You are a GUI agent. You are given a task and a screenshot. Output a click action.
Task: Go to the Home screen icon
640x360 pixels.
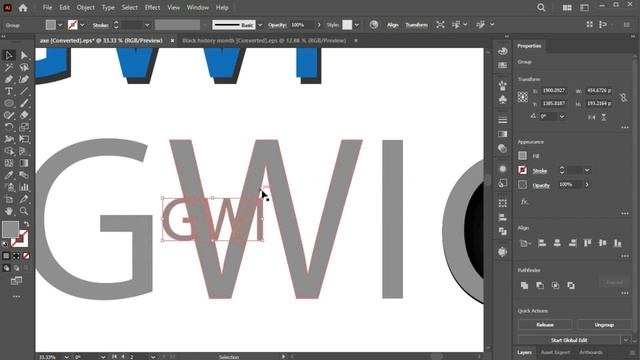point(23,8)
